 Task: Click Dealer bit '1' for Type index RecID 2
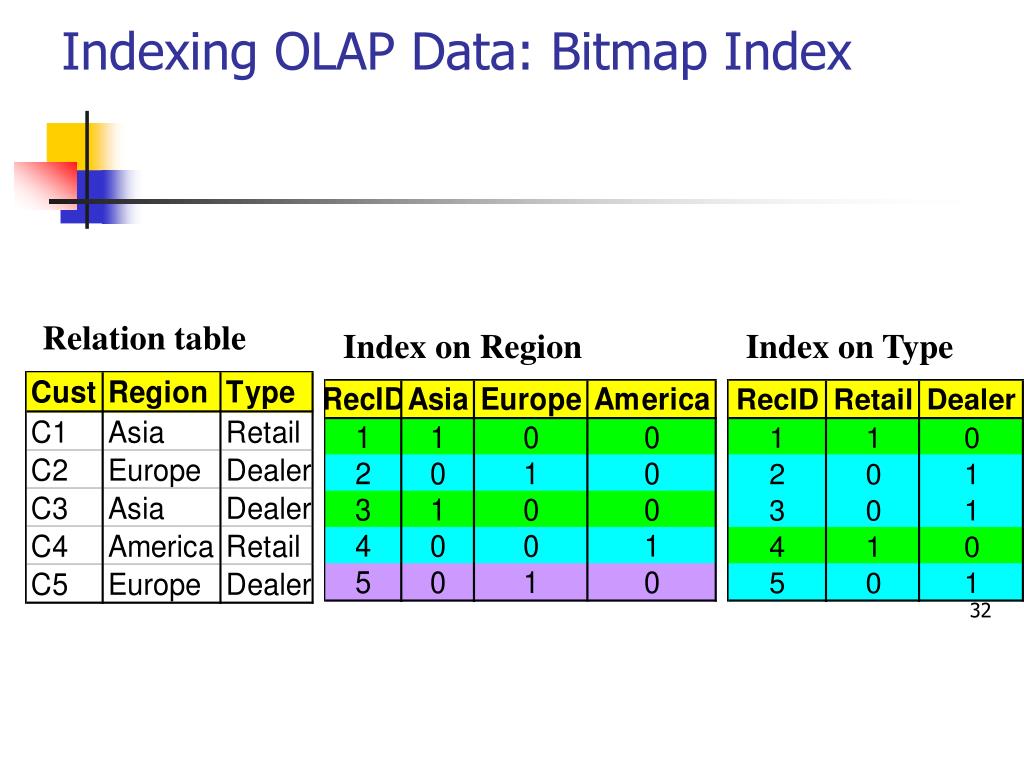(x=971, y=473)
